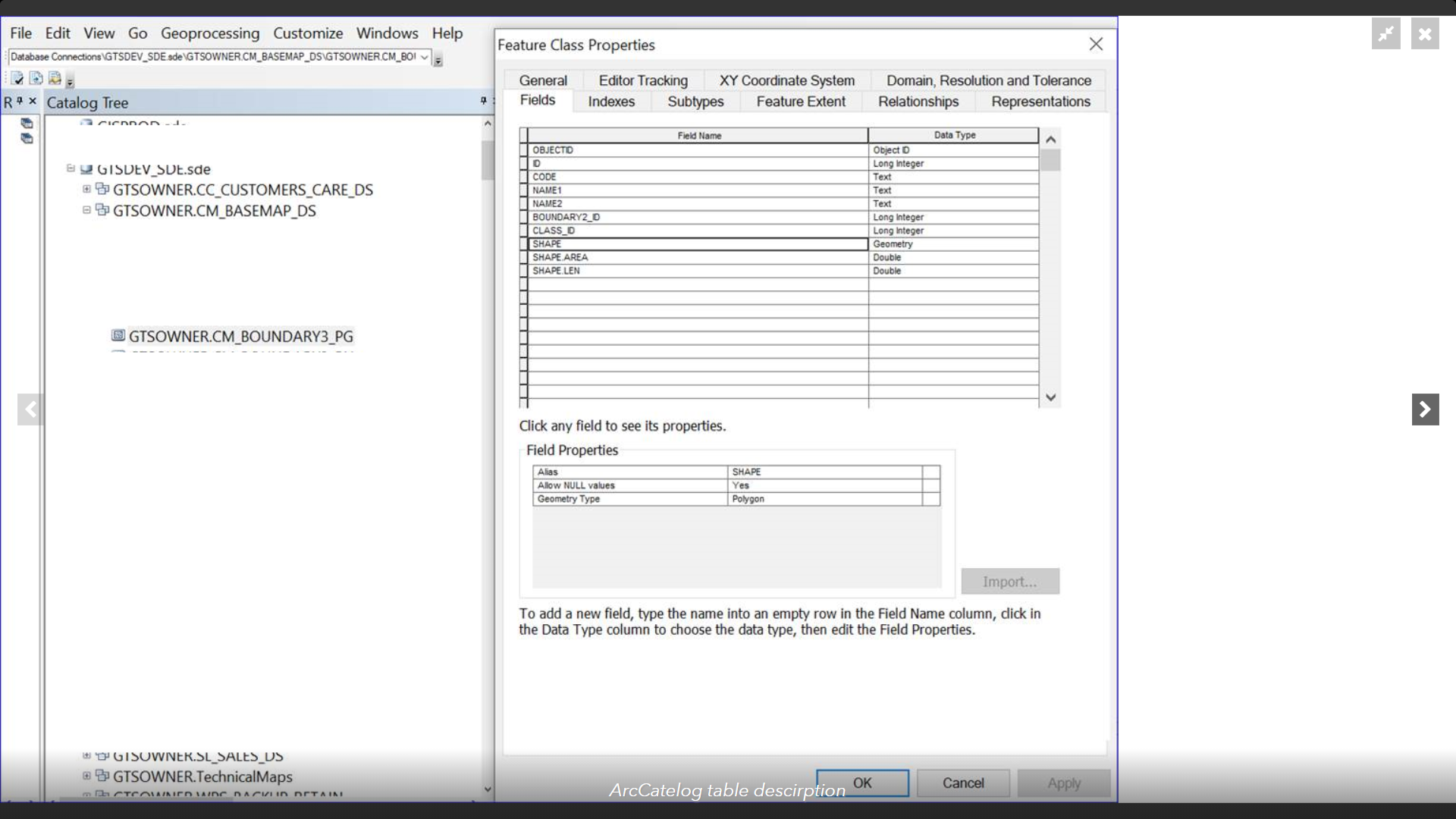Expand GTSOWNER.CC_CUSTOMERS_CARE_DS dataset
1456x819 pixels.
[x=86, y=189]
